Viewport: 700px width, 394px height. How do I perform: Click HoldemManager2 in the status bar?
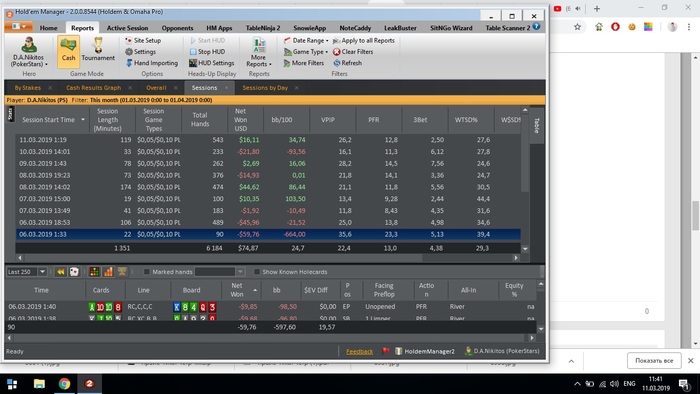click(425, 352)
